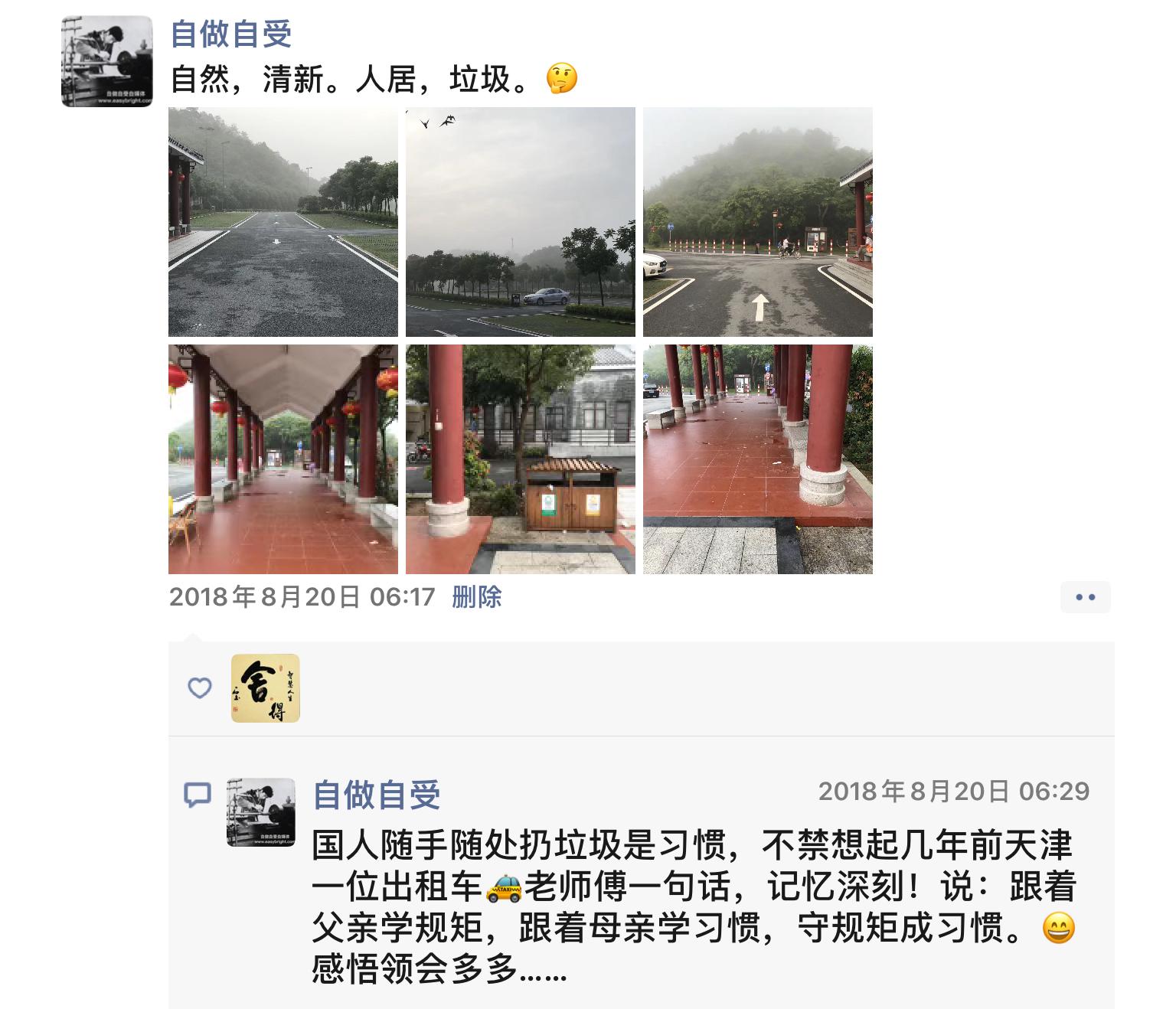Click the 自做自受 username at top
The width and height of the screenshot is (1176, 1009).
click(230, 33)
